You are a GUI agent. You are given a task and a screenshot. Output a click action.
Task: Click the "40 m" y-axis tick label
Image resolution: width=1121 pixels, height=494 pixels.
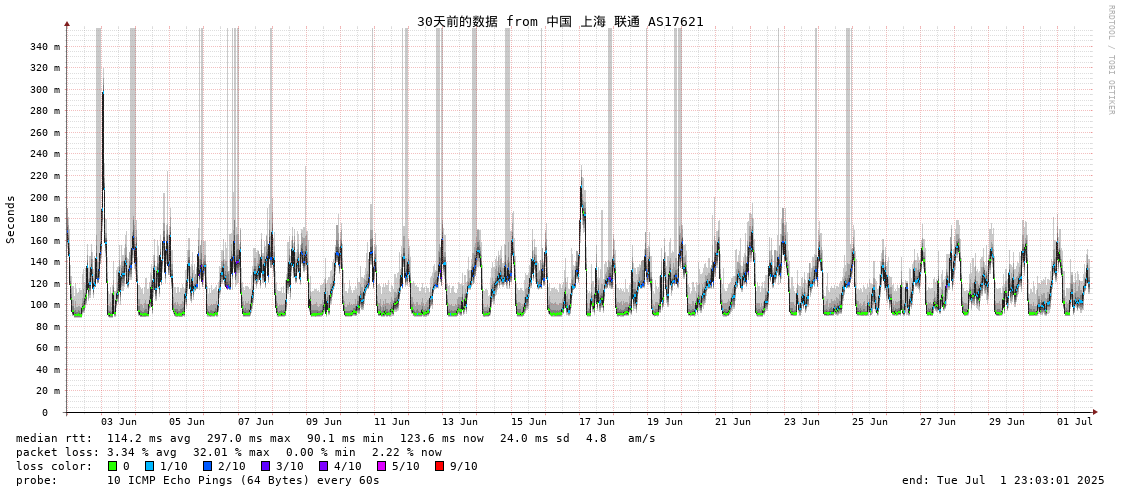48,370
